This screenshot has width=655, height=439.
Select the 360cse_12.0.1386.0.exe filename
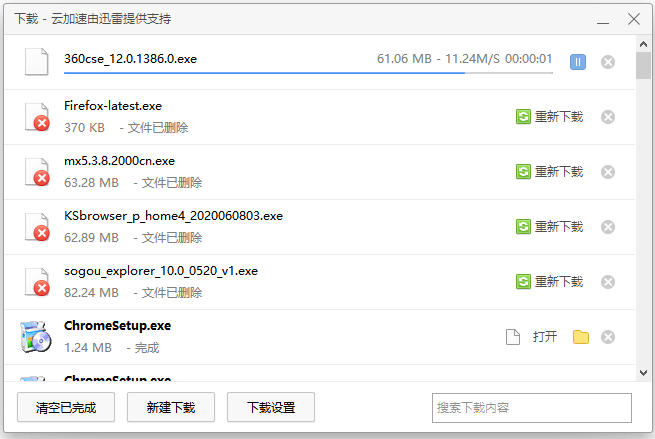pyautogui.click(x=130, y=59)
